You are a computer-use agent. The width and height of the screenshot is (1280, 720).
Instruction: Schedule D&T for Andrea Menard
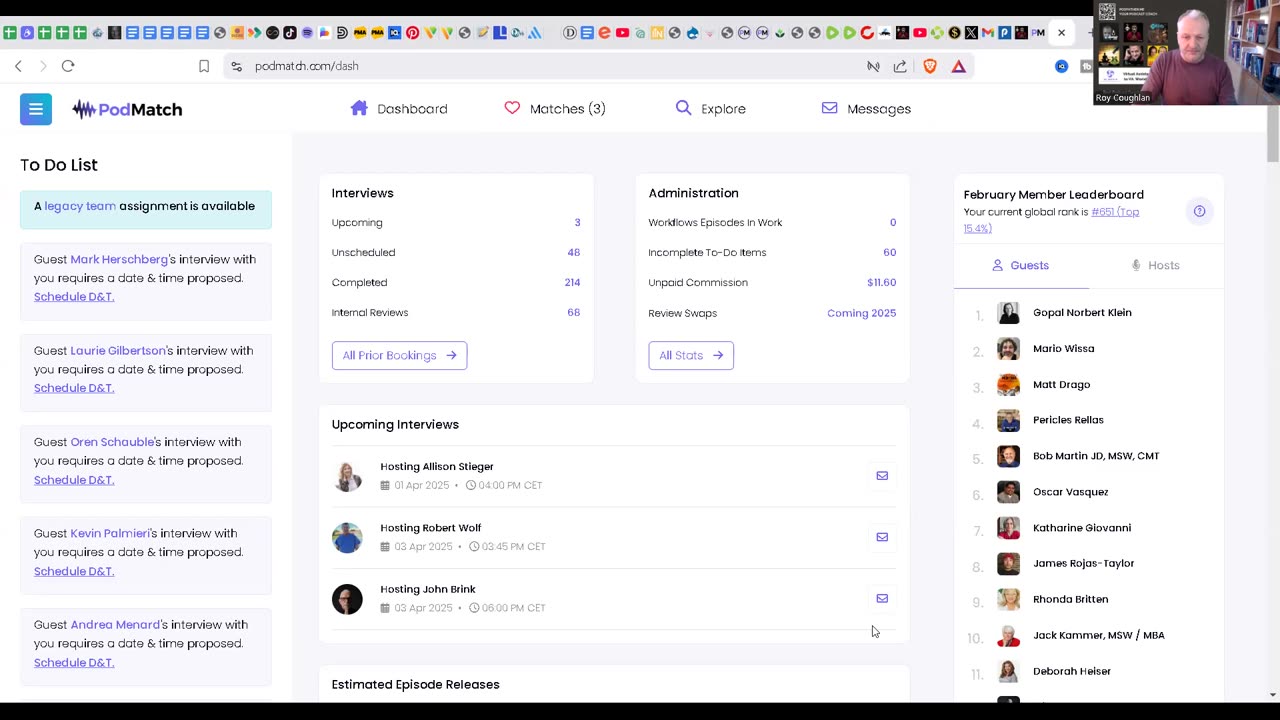[x=74, y=663]
